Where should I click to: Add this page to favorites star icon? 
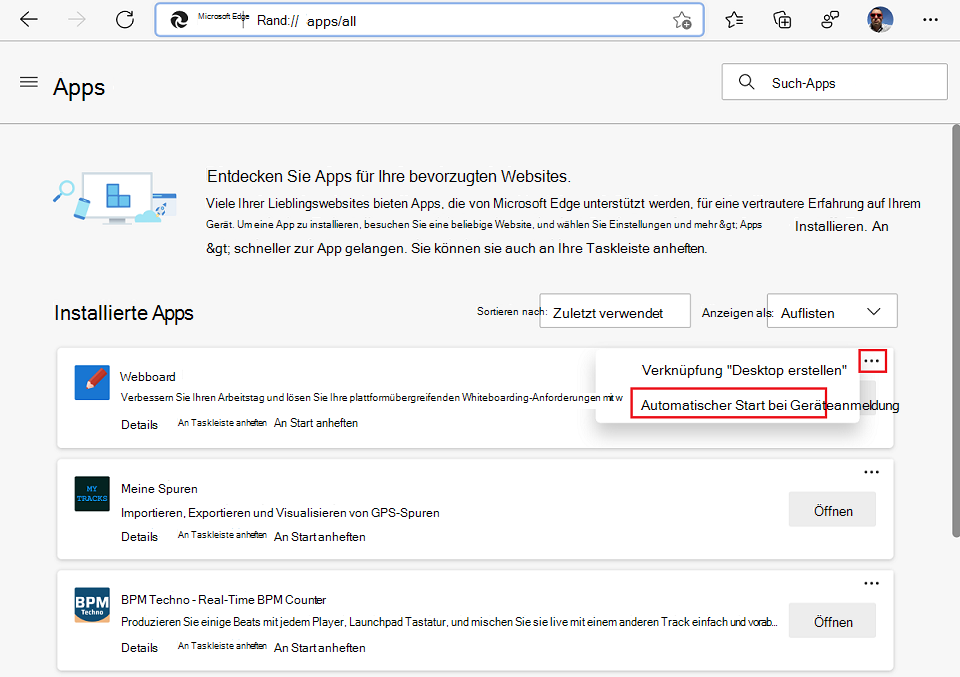pos(681,20)
